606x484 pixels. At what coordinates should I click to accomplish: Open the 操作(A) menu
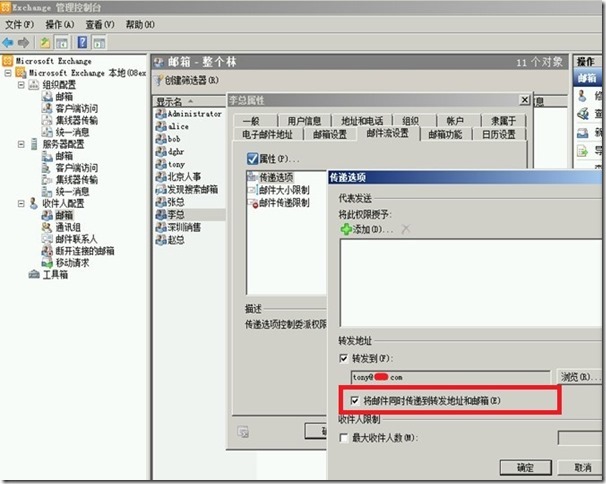(60, 25)
